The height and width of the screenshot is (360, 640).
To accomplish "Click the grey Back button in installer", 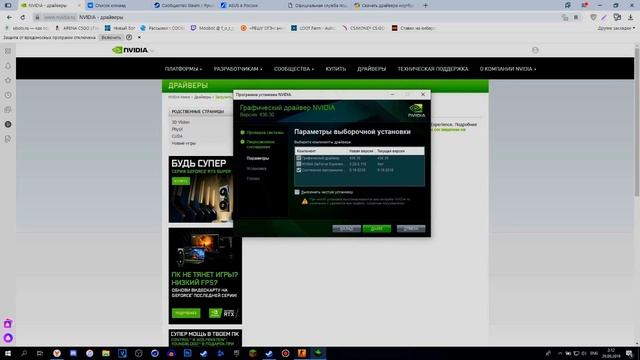I will tap(346, 229).
